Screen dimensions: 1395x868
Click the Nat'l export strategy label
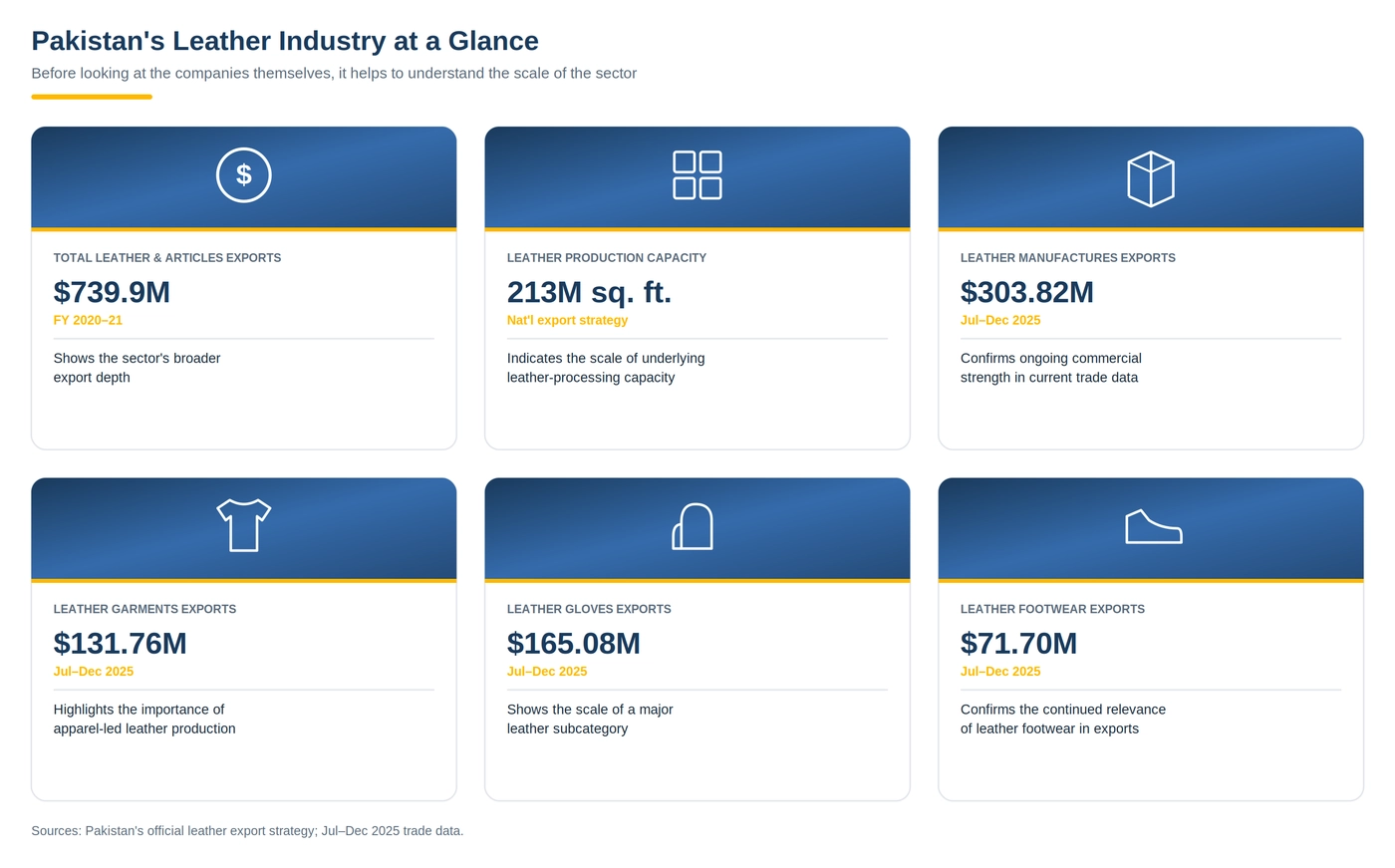point(567,321)
